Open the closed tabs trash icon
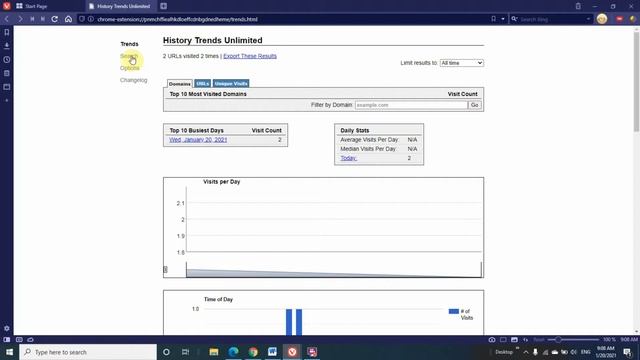This screenshot has width=640, height=360. click(578, 6)
